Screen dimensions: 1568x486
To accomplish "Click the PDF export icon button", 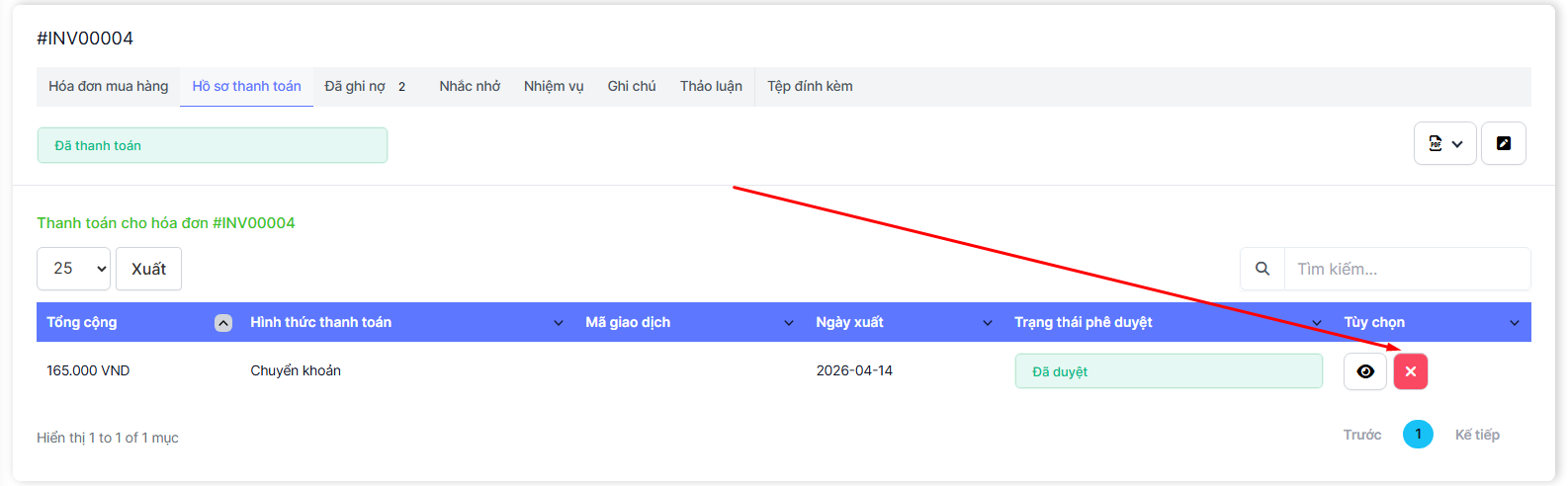I will coord(1444,144).
